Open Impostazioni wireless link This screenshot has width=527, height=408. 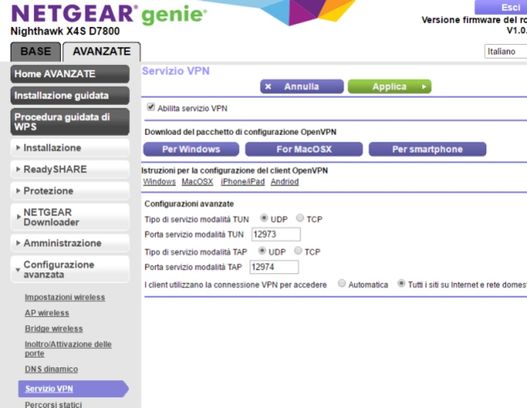pos(65,297)
